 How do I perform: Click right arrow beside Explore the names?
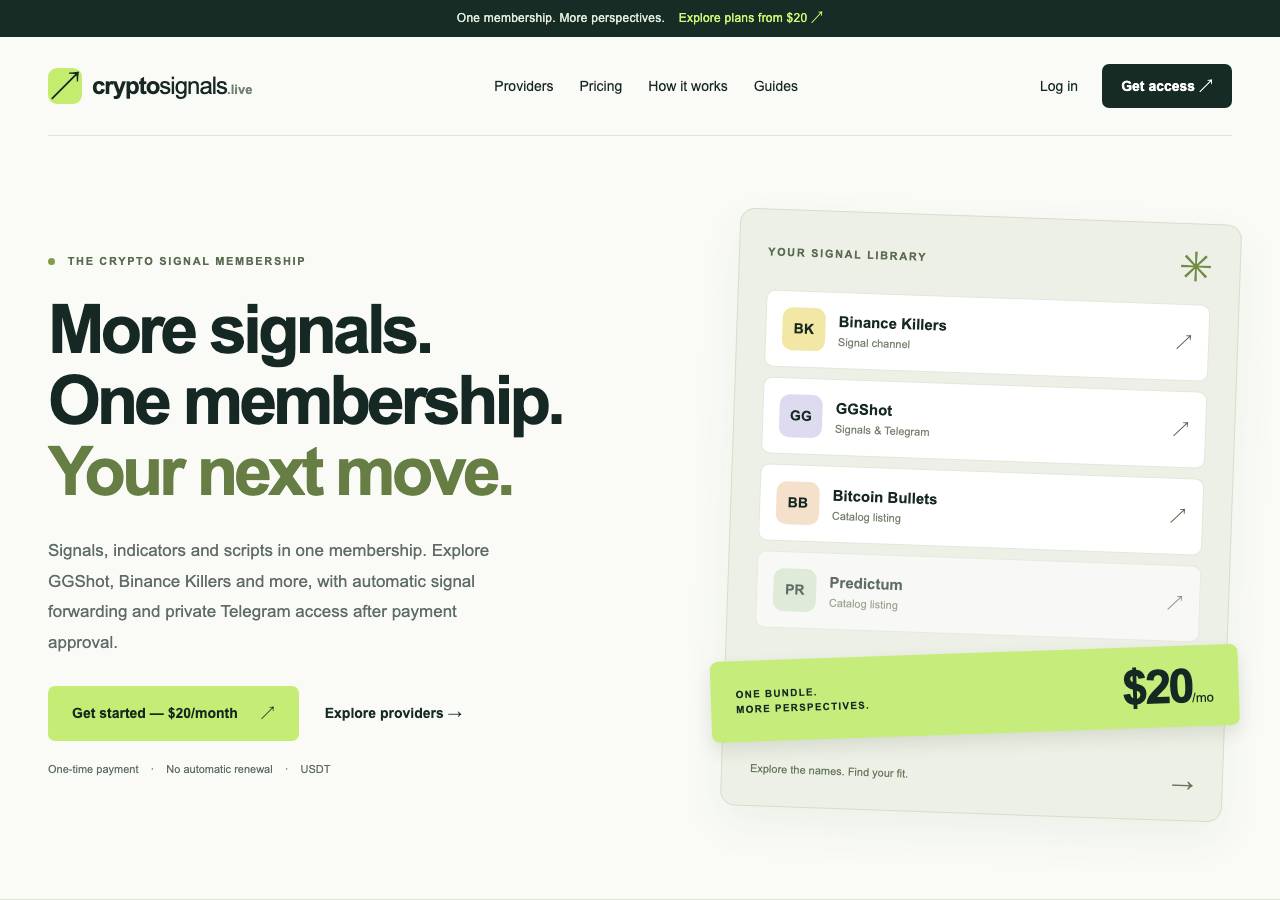point(1182,786)
